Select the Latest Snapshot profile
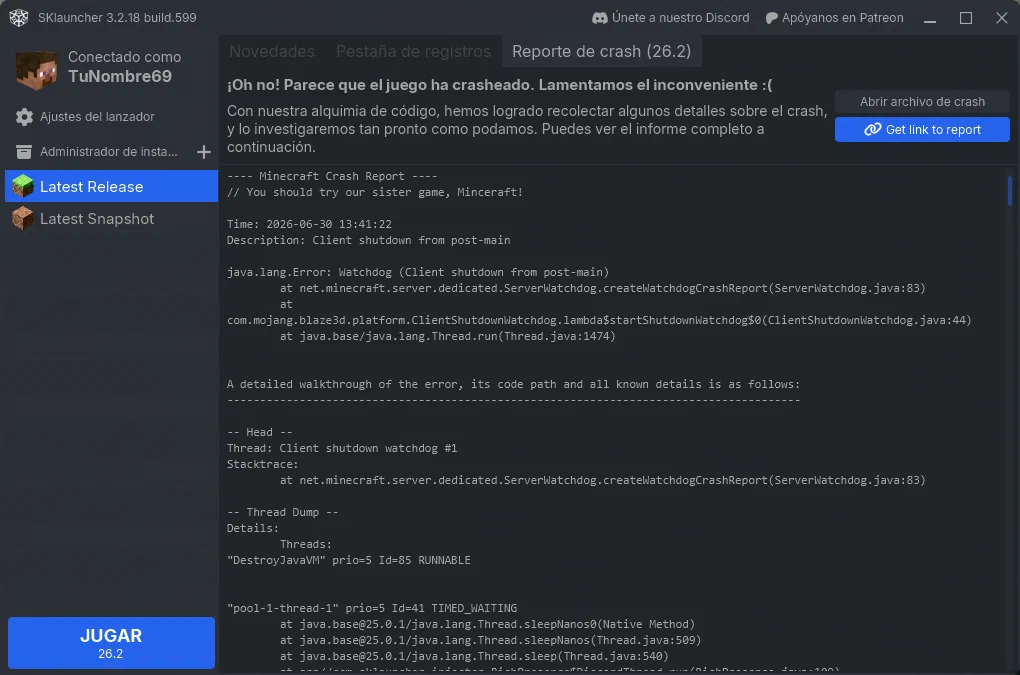This screenshot has width=1020, height=675. pyautogui.click(x=111, y=218)
